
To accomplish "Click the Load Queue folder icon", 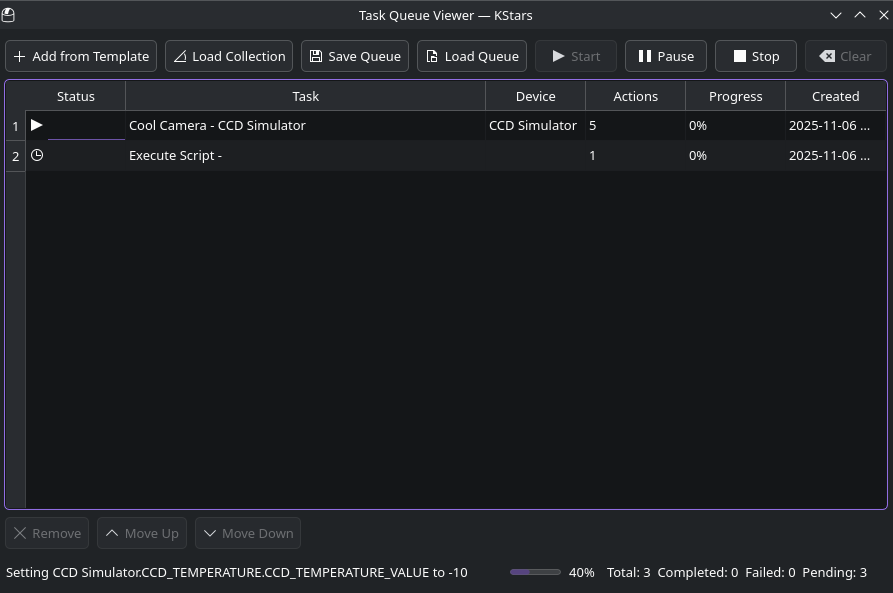I will point(430,56).
